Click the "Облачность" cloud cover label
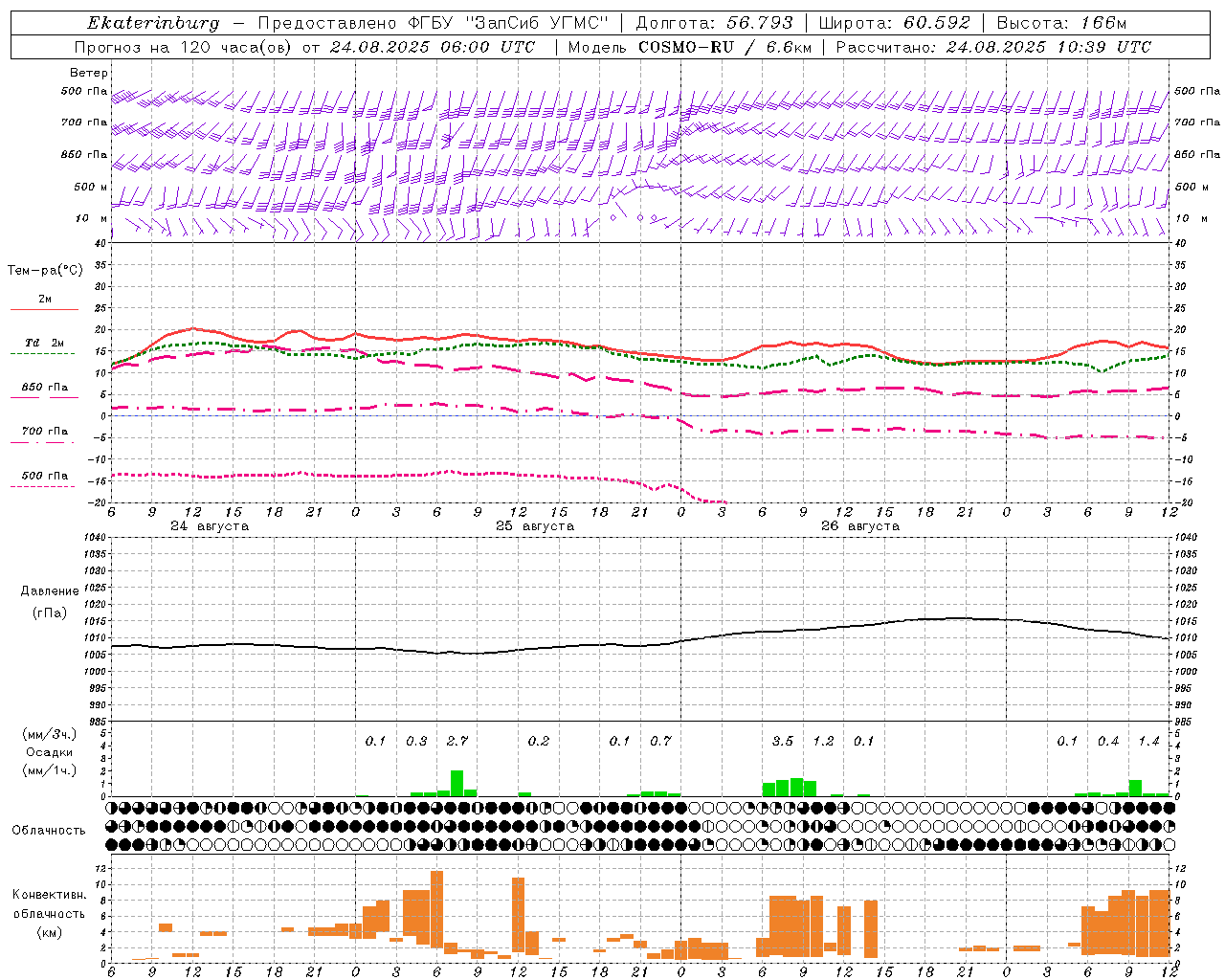Viewport: 1225px width, 980px height. click(x=49, y=831)
